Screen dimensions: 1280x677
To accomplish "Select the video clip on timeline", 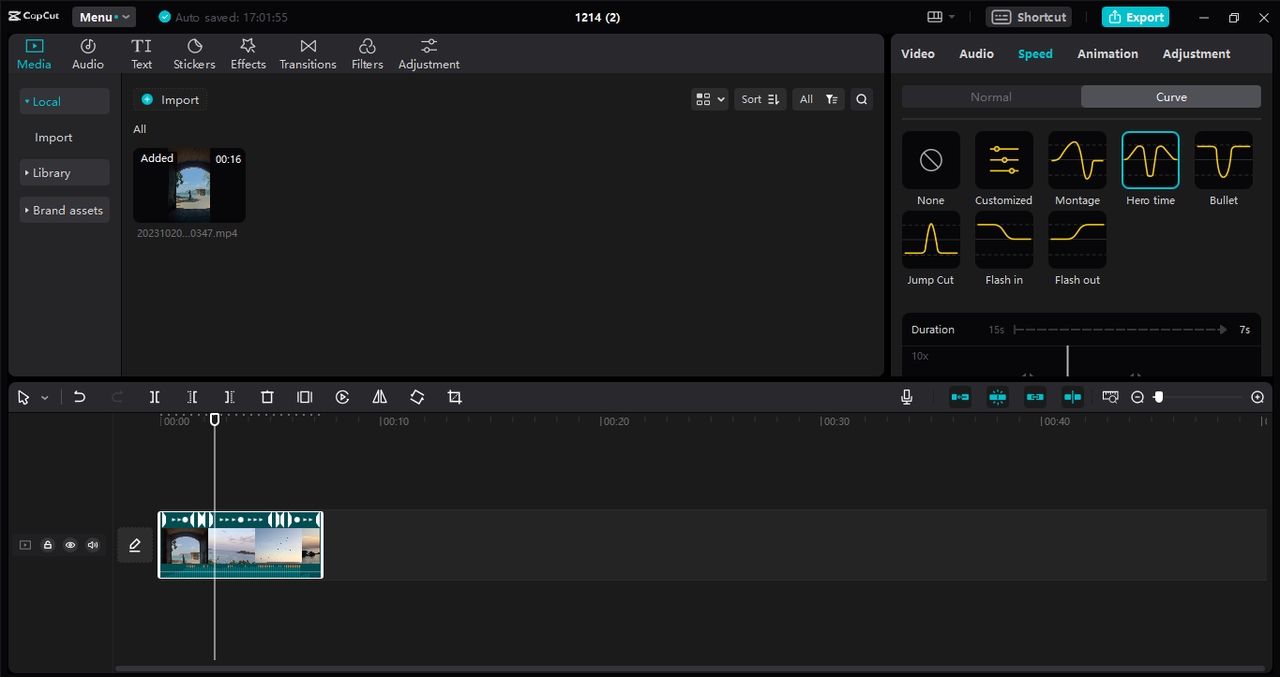I will click(241, 545).
